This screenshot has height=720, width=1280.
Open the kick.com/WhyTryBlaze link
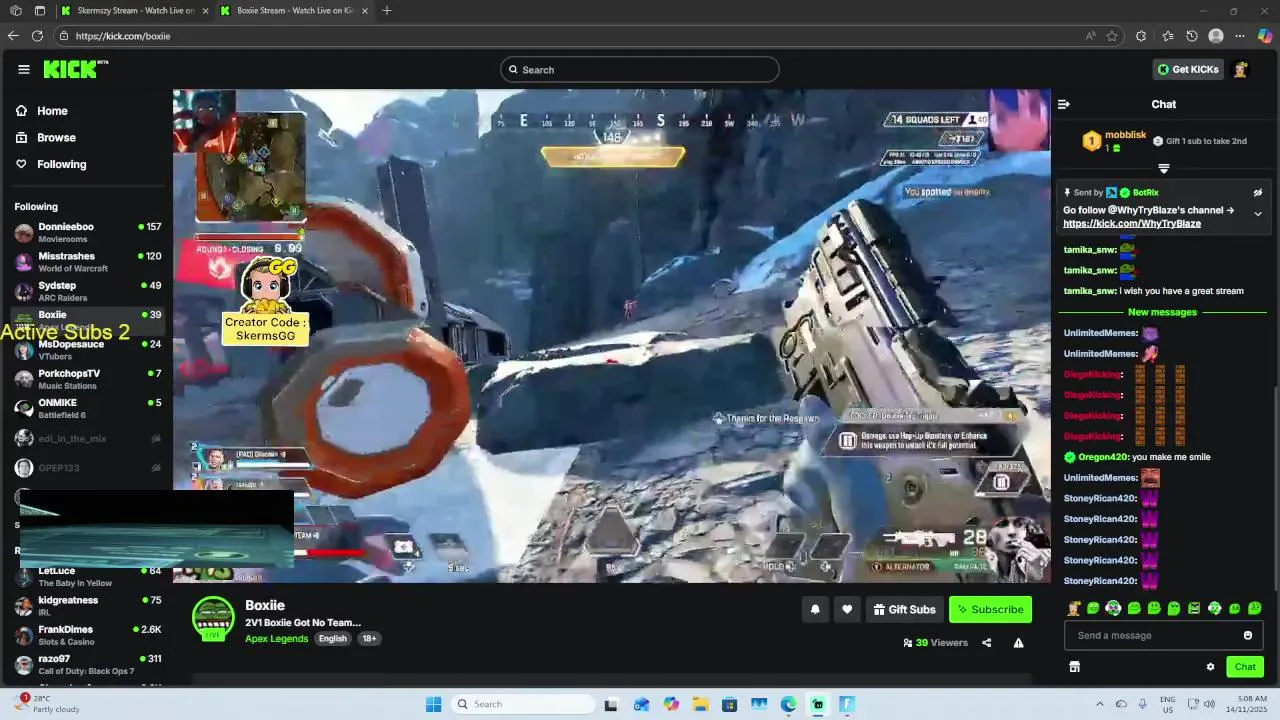1132,224
